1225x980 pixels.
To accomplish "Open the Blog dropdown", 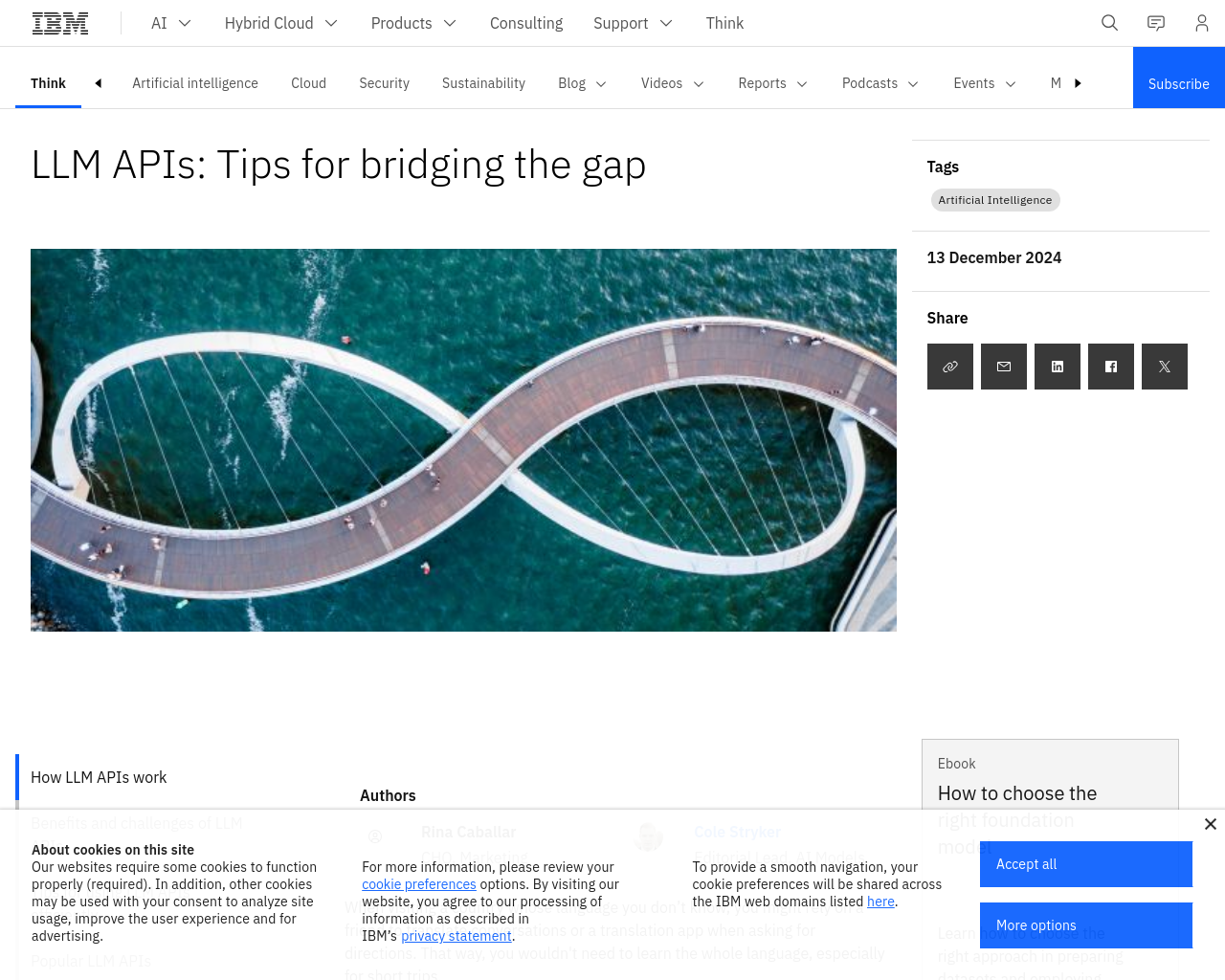I will (582, 83).
